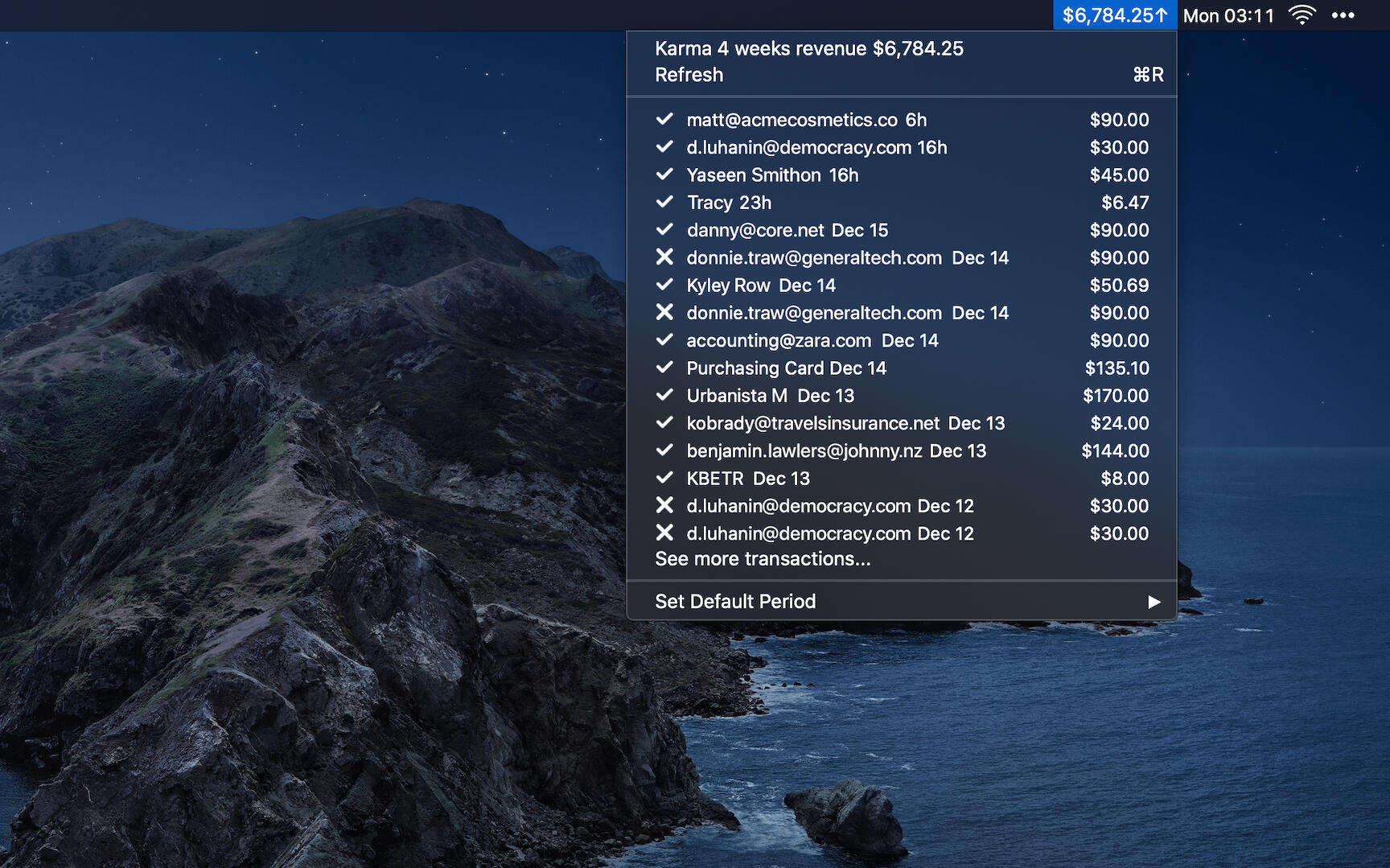The width and height of the screenshot is (1390, 868).
Task: Select the benjamin.lawlers@johnny.nz $144.00 transaction
Action: tap(836, 451)
